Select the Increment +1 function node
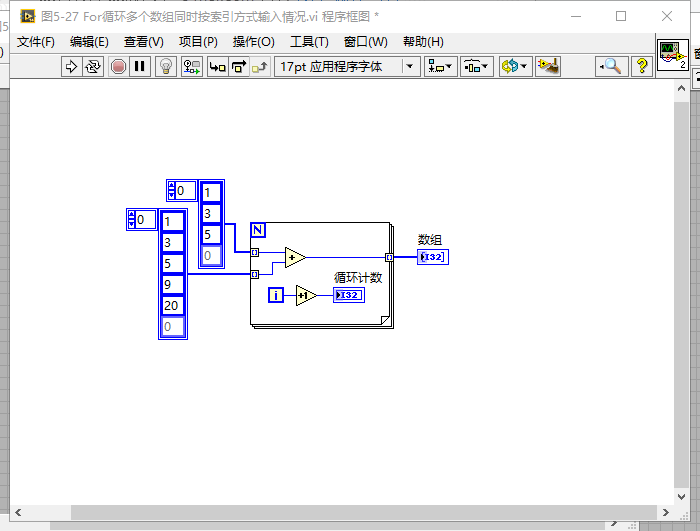Screen dimensions: 700x531 point(306,296)
